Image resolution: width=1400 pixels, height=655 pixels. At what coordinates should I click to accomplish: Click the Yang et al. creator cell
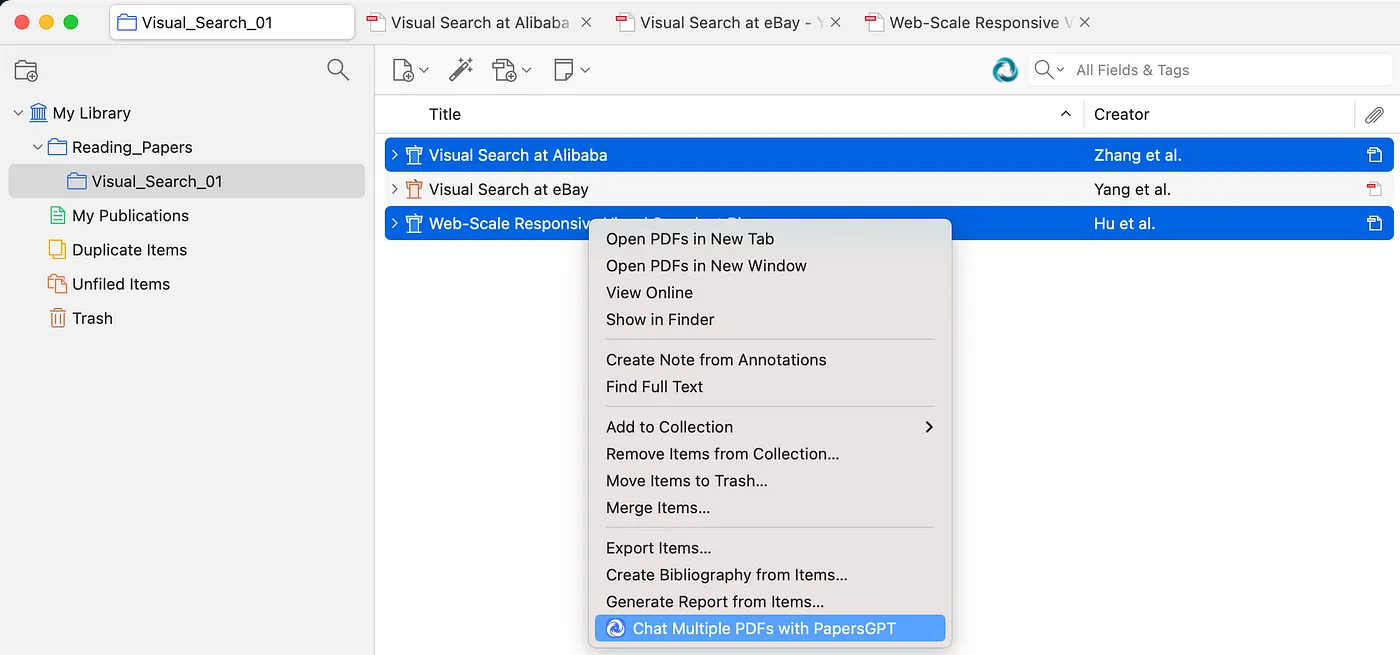pyautogui.click(x=1132, y=189)
